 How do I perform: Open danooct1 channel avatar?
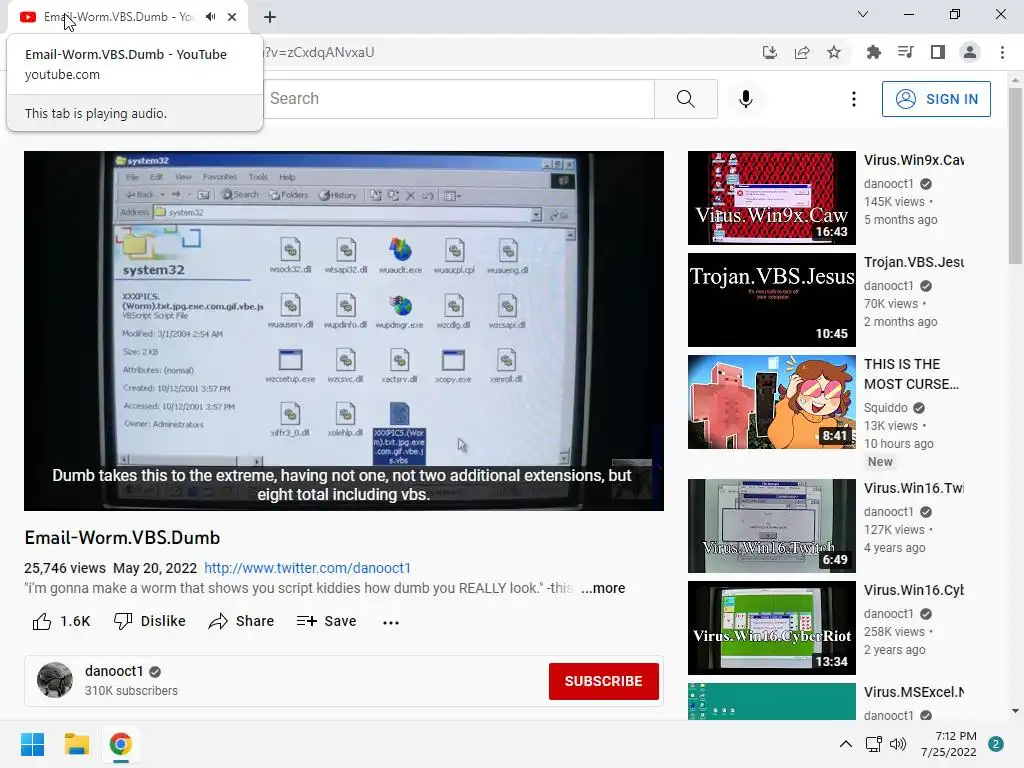pos(55,680)
